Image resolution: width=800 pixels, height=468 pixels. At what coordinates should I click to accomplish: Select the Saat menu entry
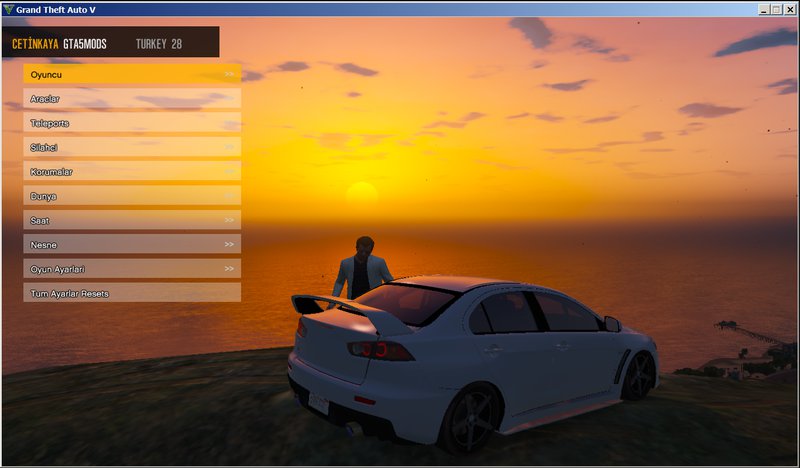(132, 220)
